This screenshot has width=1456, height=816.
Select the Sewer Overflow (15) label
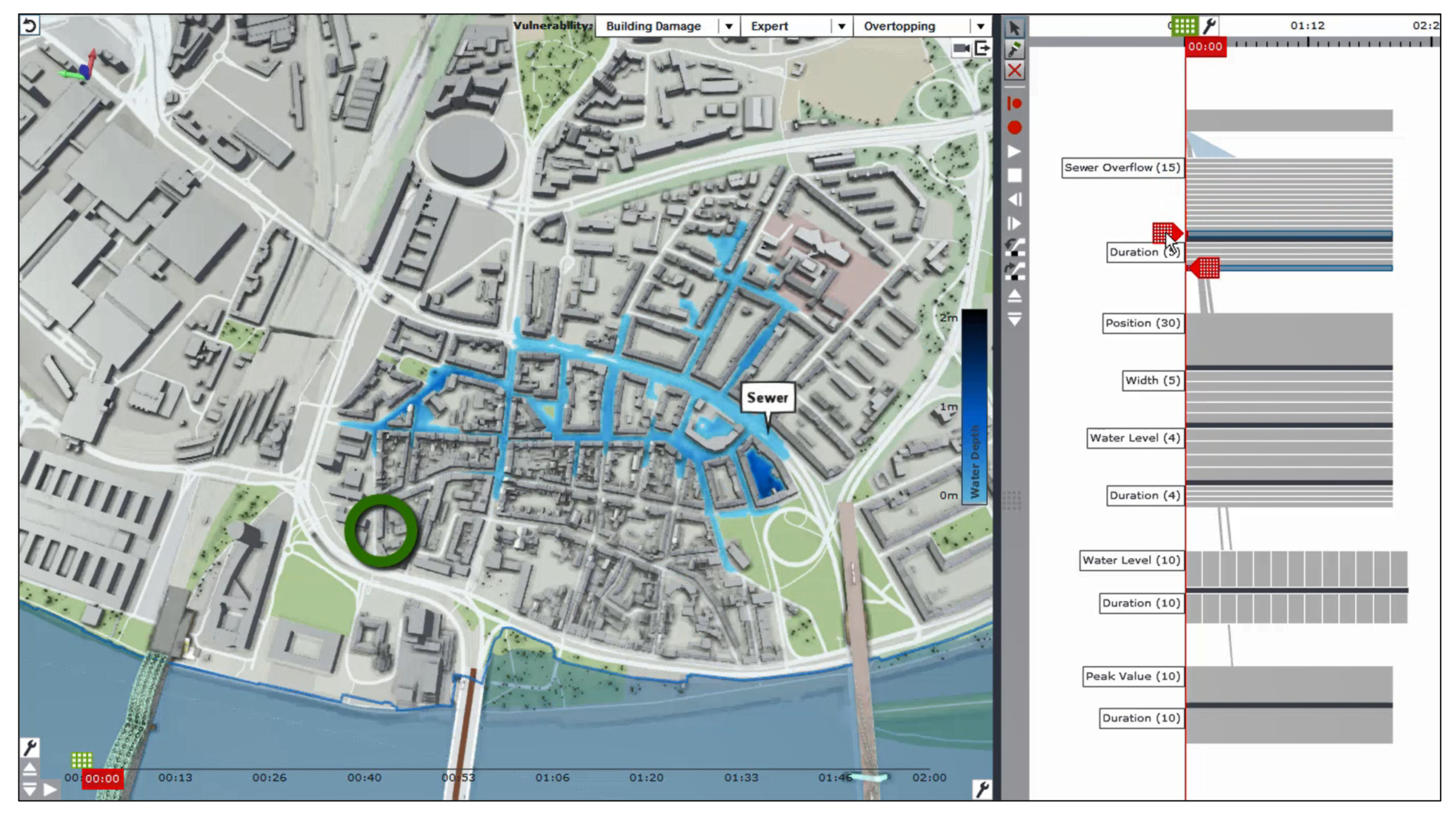[x=1122, y=168]
